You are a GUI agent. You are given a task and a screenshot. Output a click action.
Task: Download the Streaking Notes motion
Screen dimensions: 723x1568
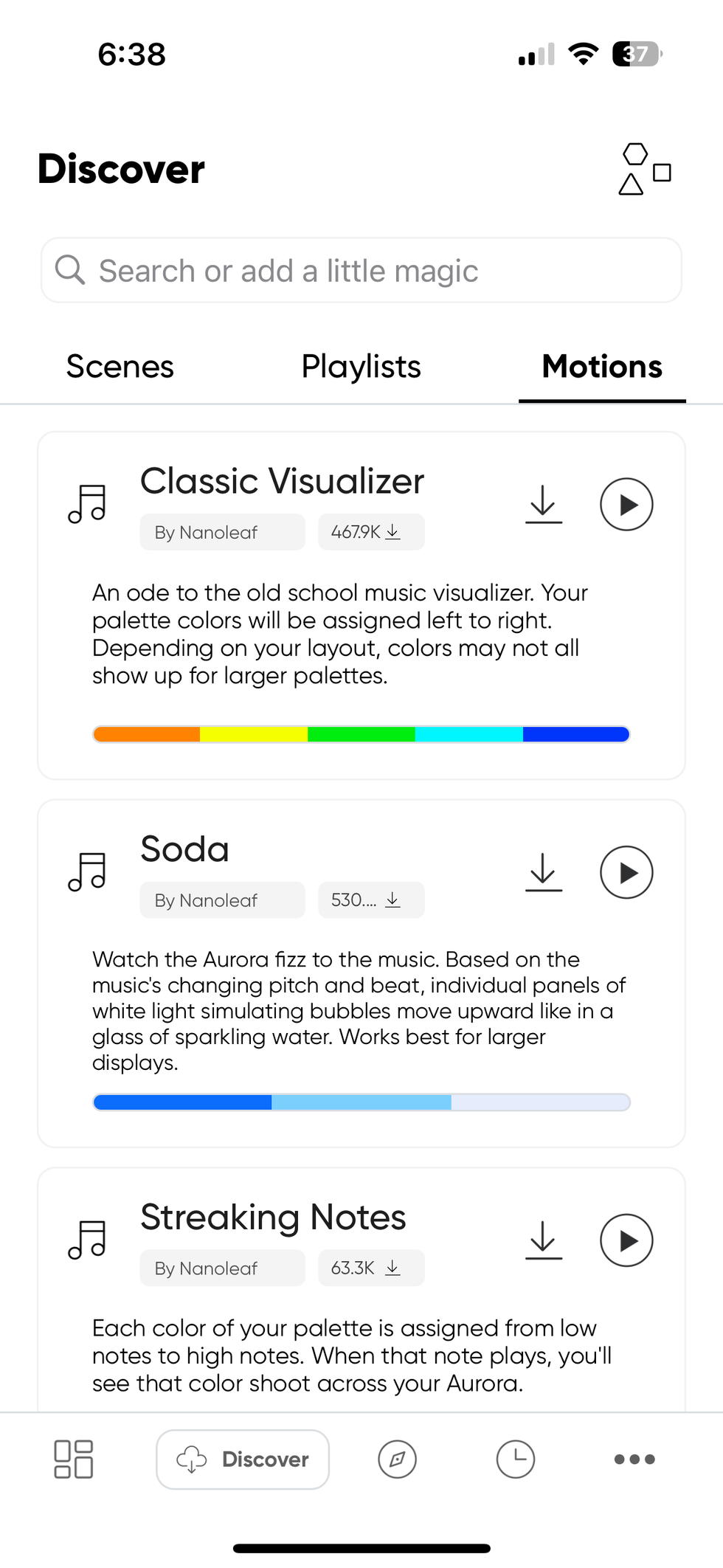click(x=544, y=1240)
